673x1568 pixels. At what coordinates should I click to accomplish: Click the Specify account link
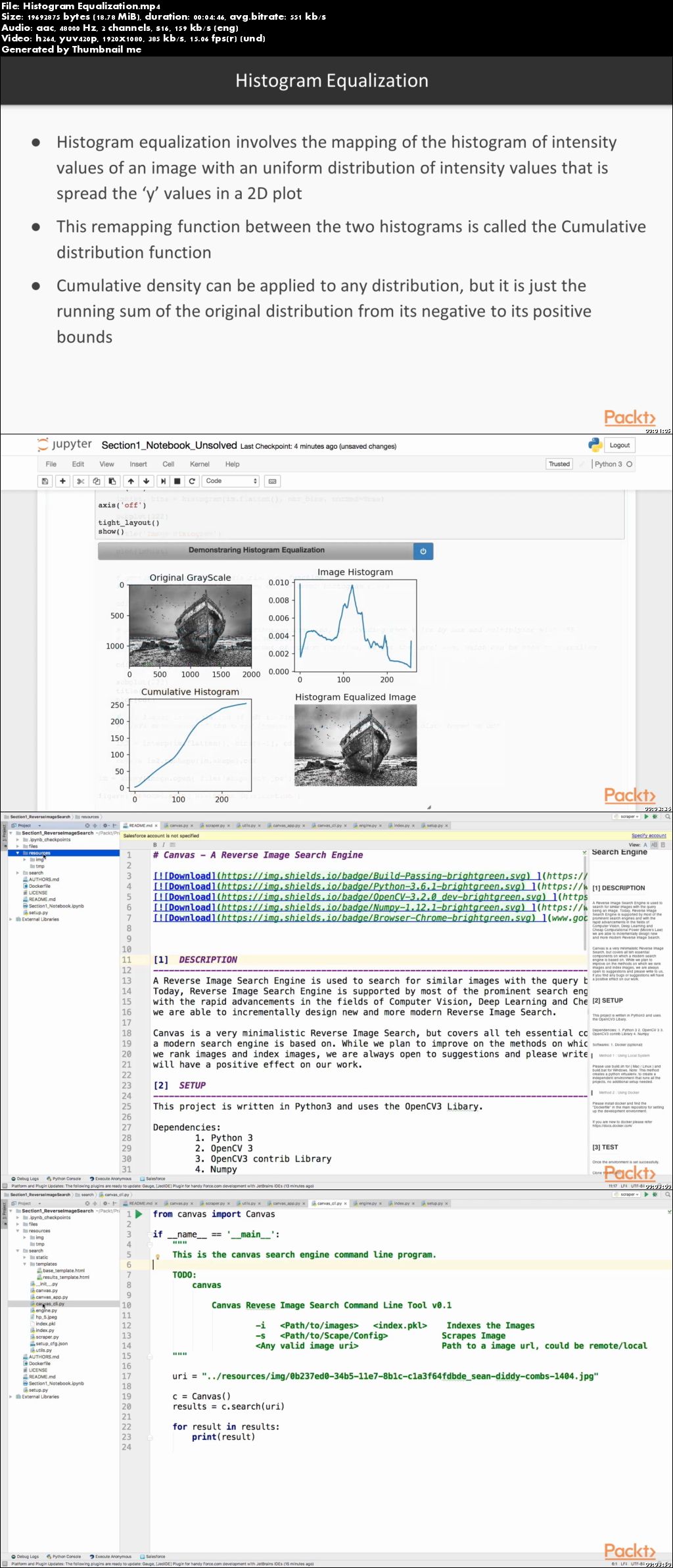(x=649, y=835)
